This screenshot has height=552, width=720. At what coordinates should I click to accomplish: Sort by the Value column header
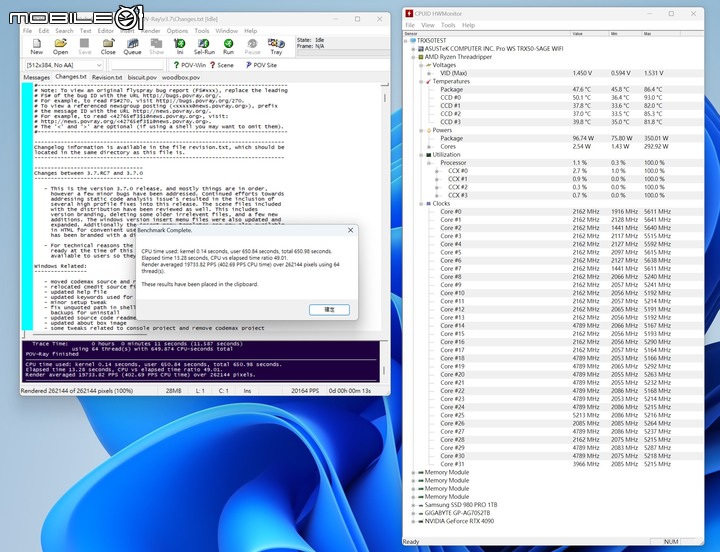click(x=589, y=34)
